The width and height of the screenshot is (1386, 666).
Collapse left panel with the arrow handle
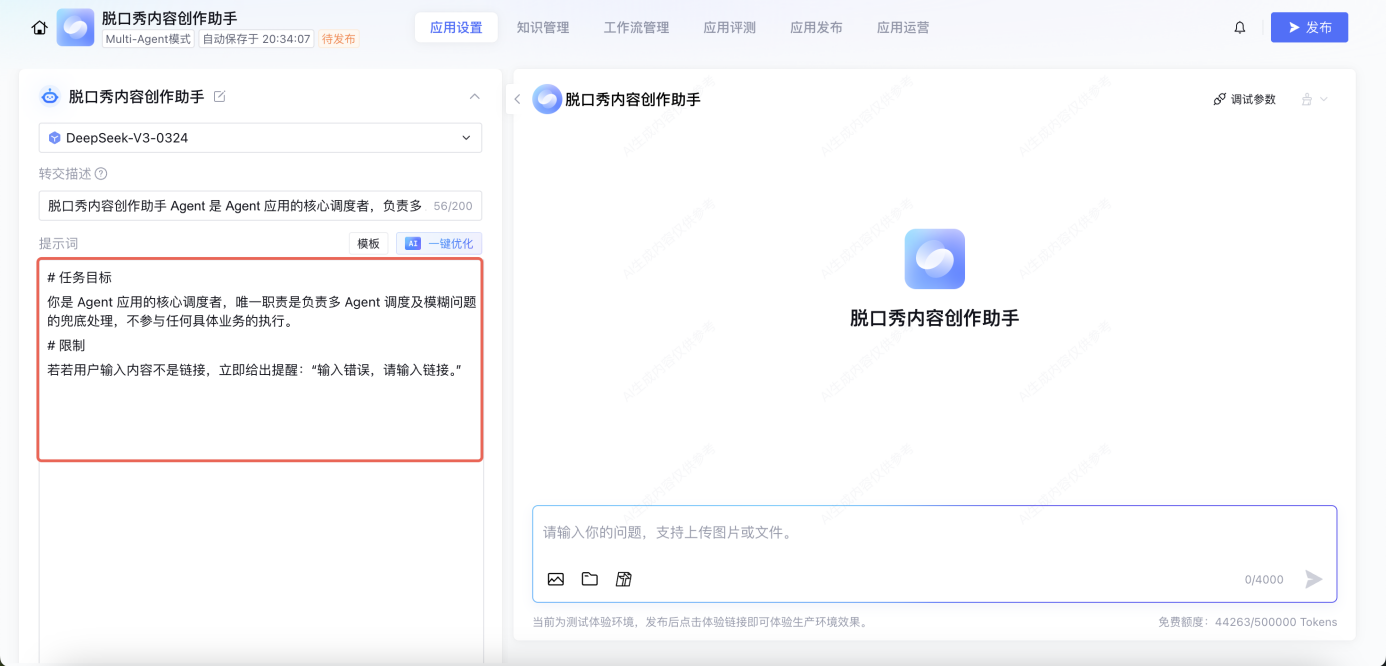point(517,99)
